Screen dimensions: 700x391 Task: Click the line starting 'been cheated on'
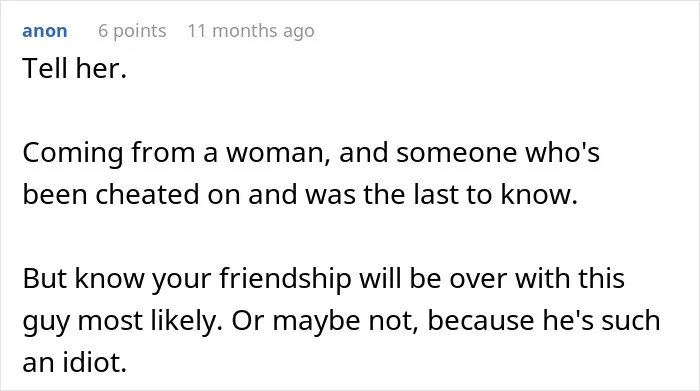300,195
